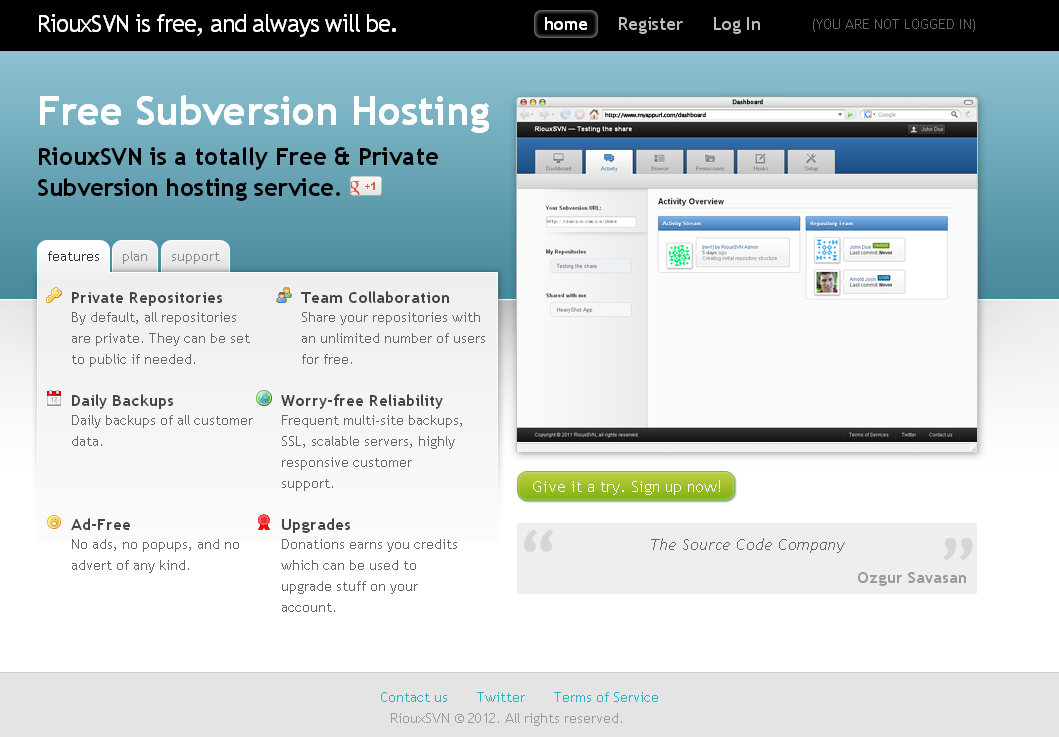
Task: Open the Register page
Action: [650, 24]
